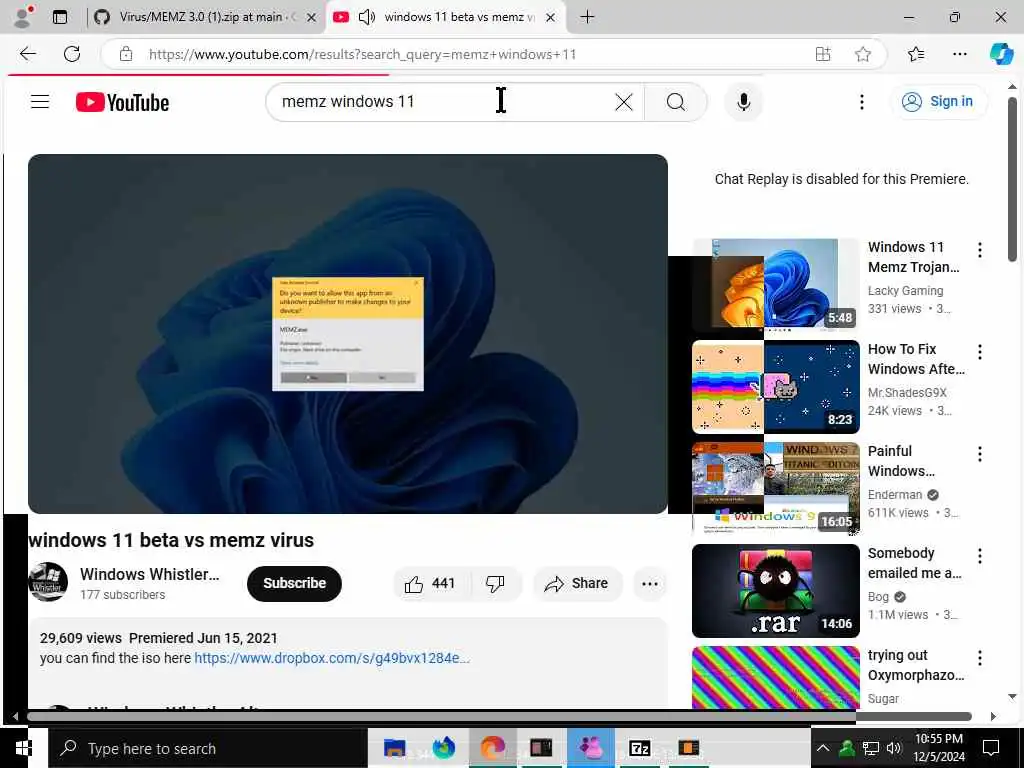Go back with the browser back arrow
This screenshot has height=768, width=1024.
tap(27, 54)
